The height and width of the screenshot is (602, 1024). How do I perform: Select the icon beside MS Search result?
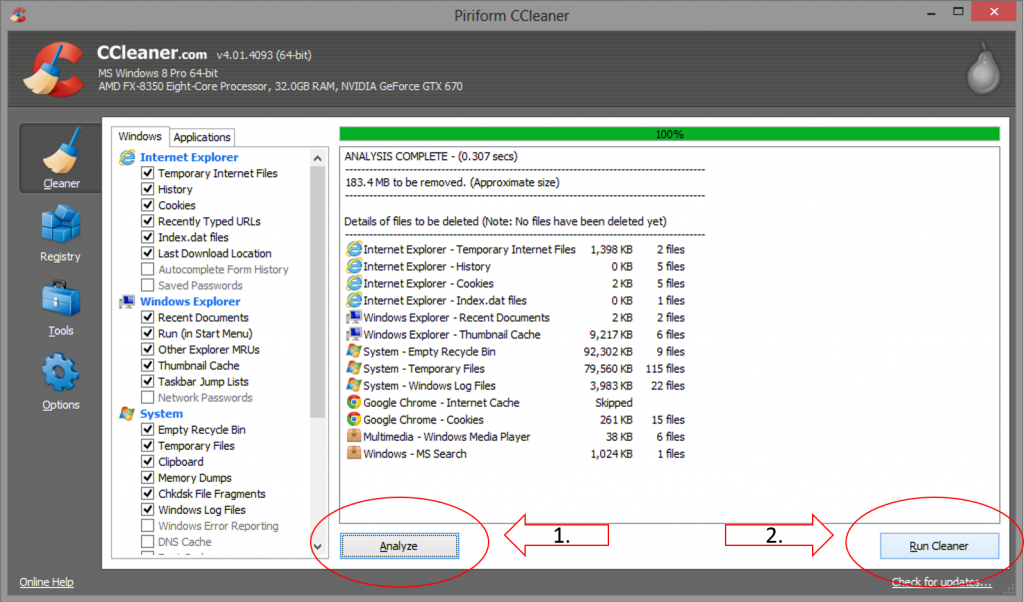353,453
